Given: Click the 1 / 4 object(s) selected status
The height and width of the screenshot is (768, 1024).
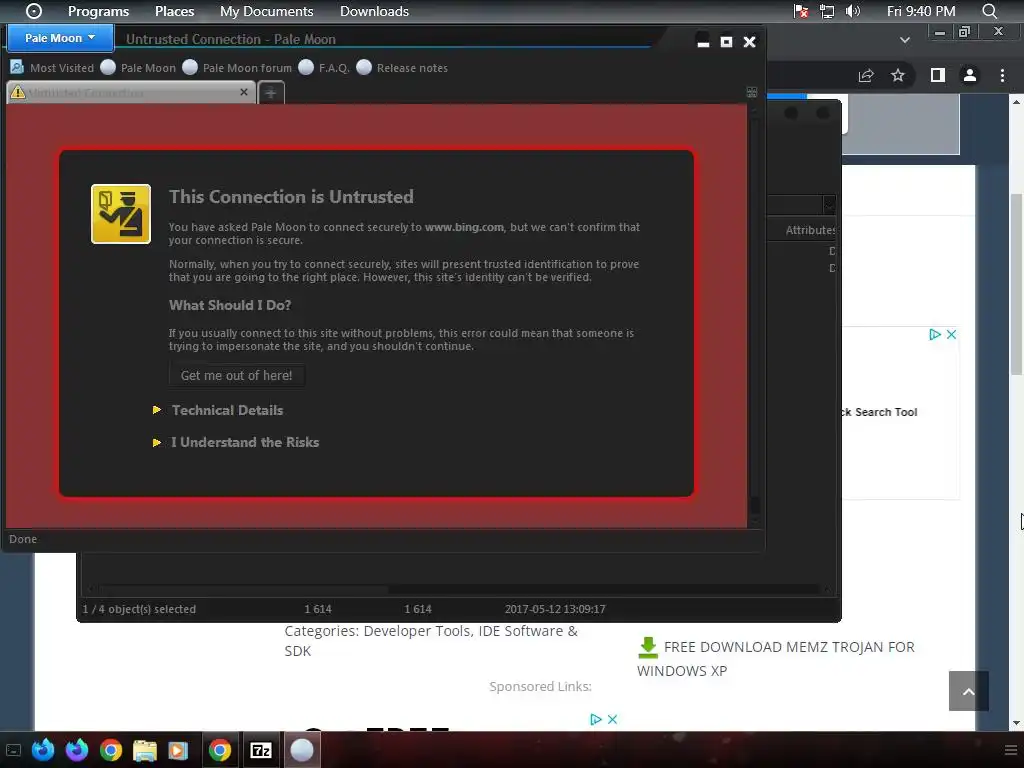Looking at the screenshot, I should pyautogui.click(x=139, y=609).
